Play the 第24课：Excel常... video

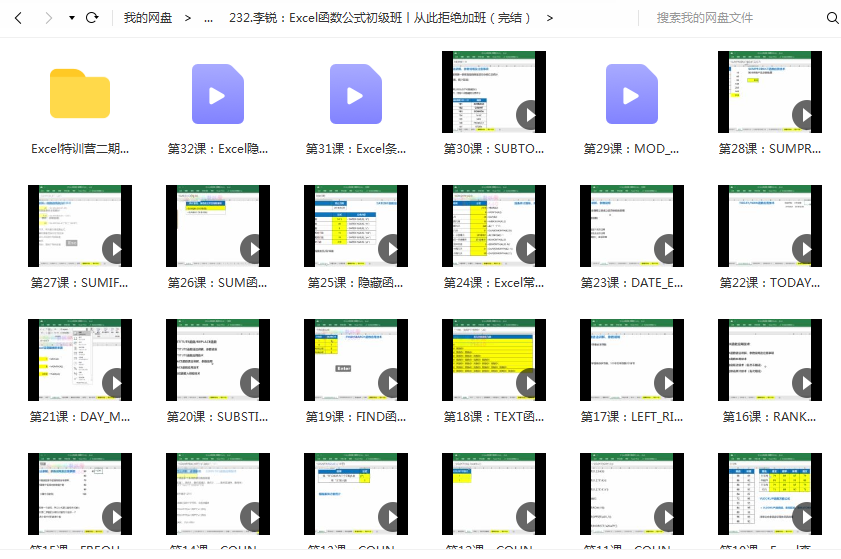click(x=494, y=226)
